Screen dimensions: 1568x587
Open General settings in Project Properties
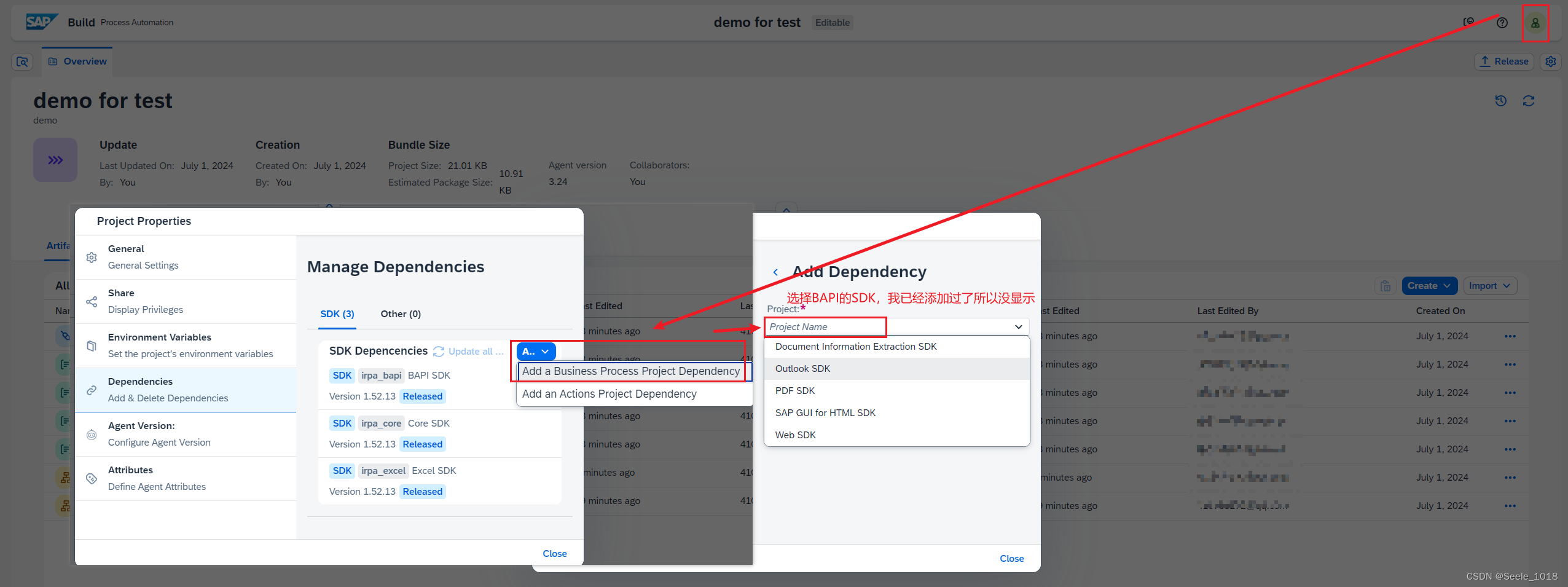coord(186,257)
